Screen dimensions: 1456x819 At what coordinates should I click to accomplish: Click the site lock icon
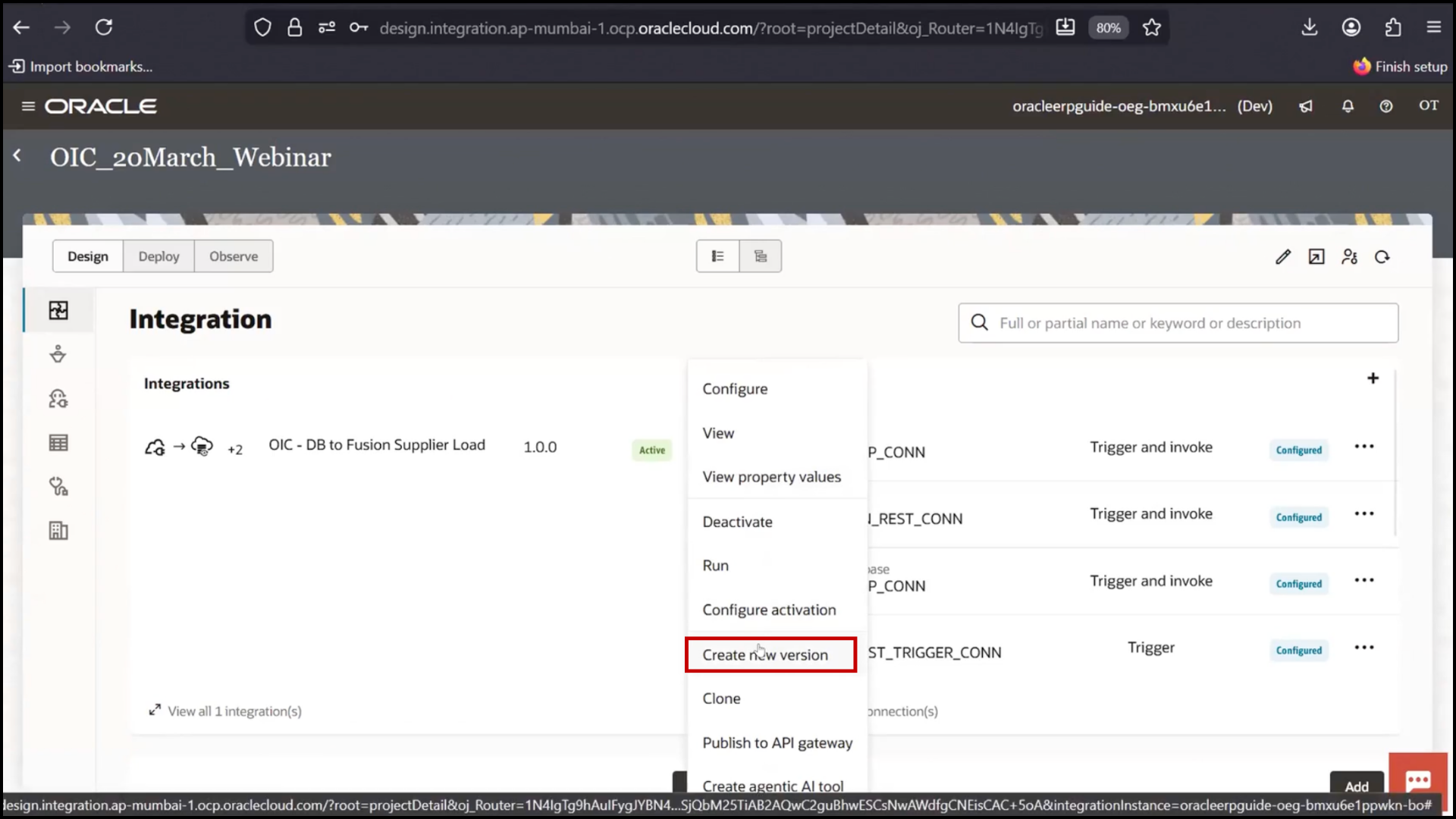(295, 28)
